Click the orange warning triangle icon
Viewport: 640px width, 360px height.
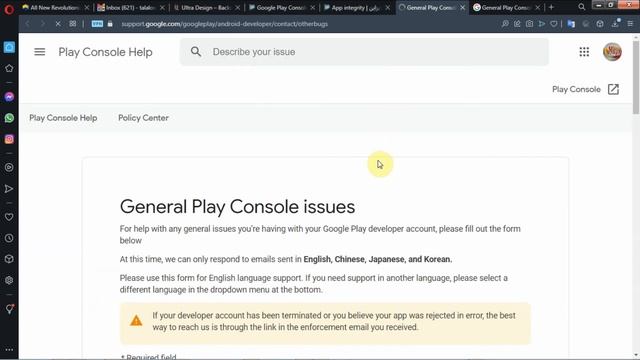(136, 321)
